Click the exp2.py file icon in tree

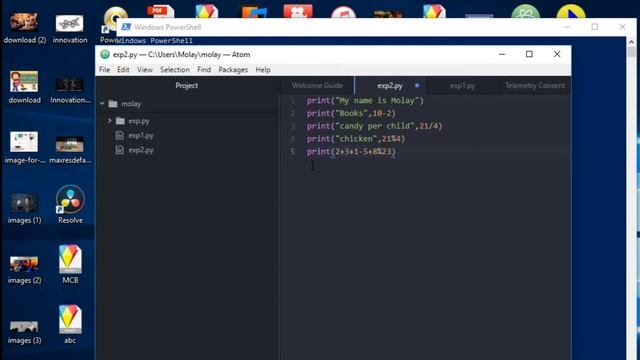click(x=119, y=150)
